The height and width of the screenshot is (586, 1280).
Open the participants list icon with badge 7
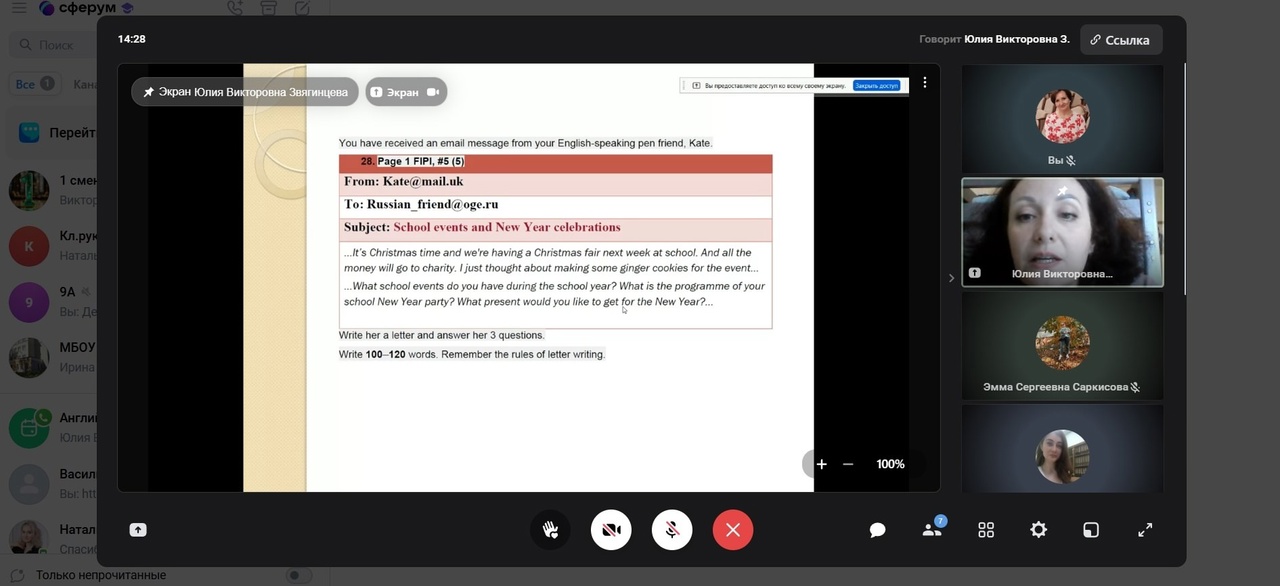click(x=933, y=528)
